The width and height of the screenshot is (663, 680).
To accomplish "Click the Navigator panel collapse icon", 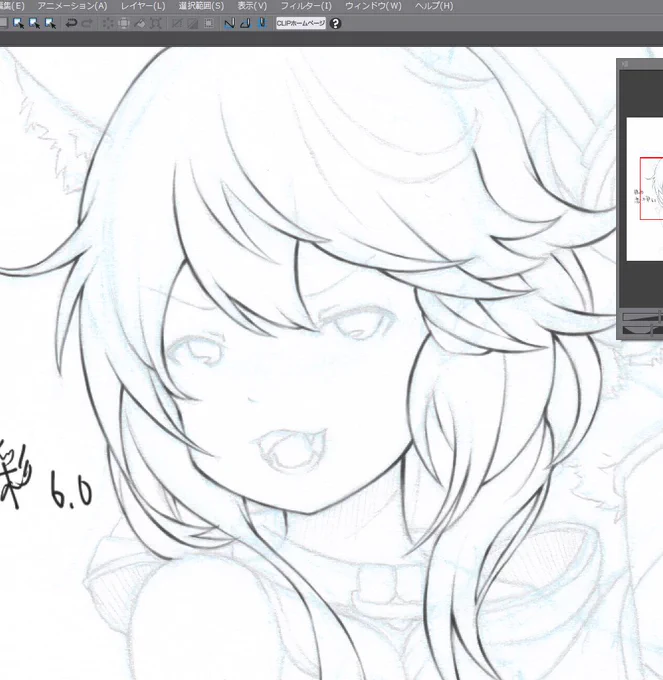I will coord(624,64).
